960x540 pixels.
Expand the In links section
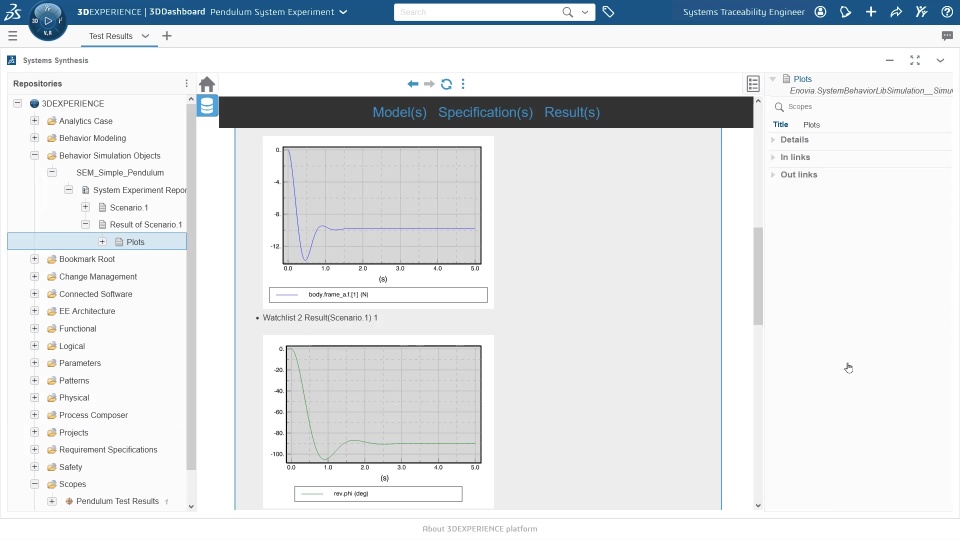click(x=773, y=157)
